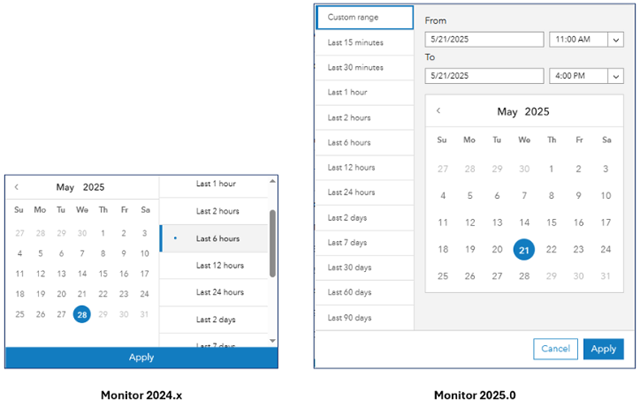
Task: Choose Last 7 days in Monitor 2025.0 list
Action: 365,242
